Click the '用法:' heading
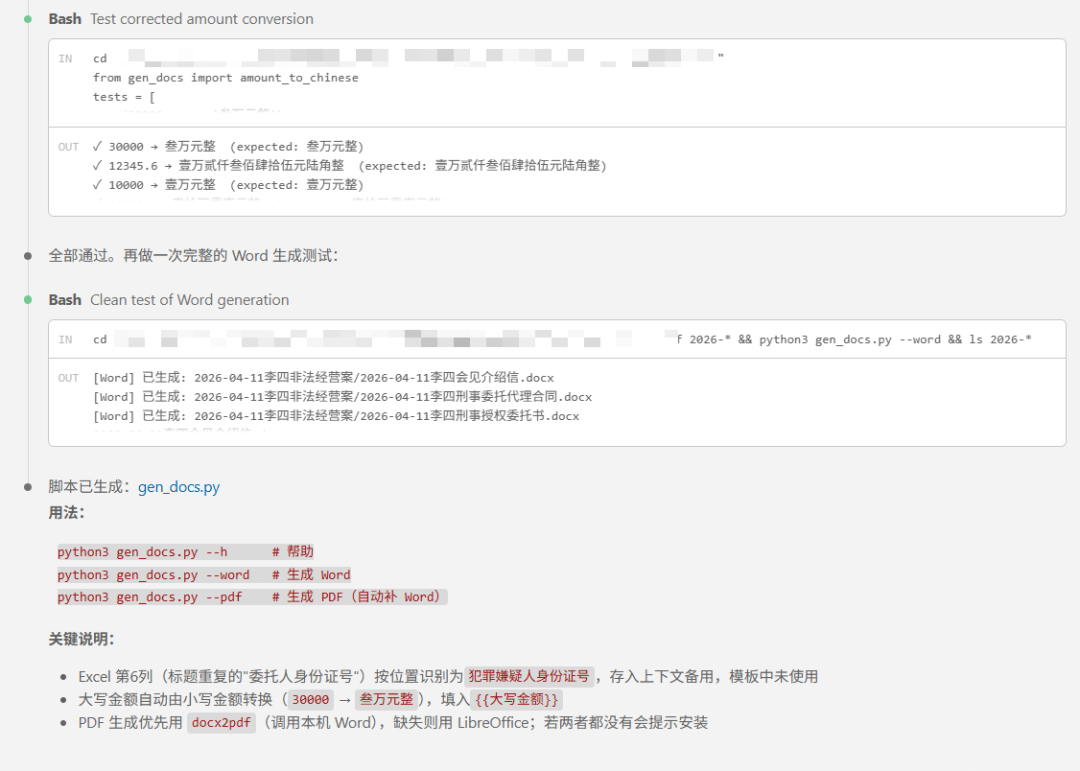The image size is (1080, 771). point(66,513)
